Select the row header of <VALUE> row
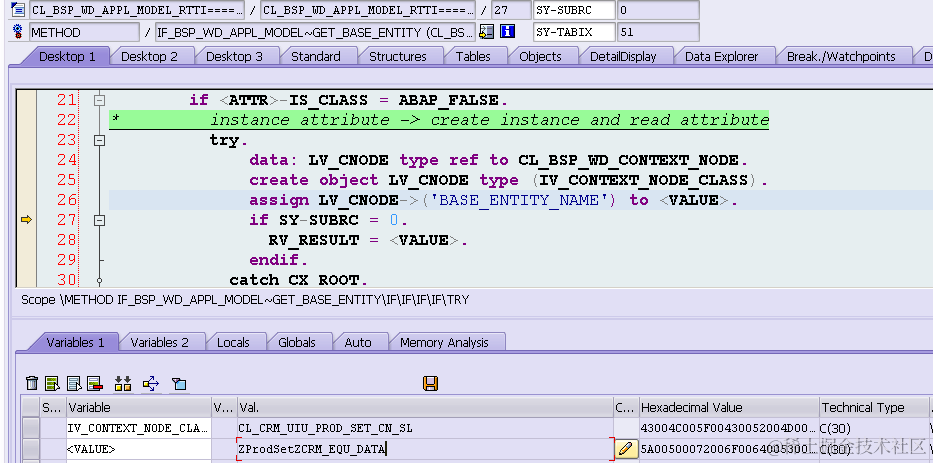 point(30,449)
